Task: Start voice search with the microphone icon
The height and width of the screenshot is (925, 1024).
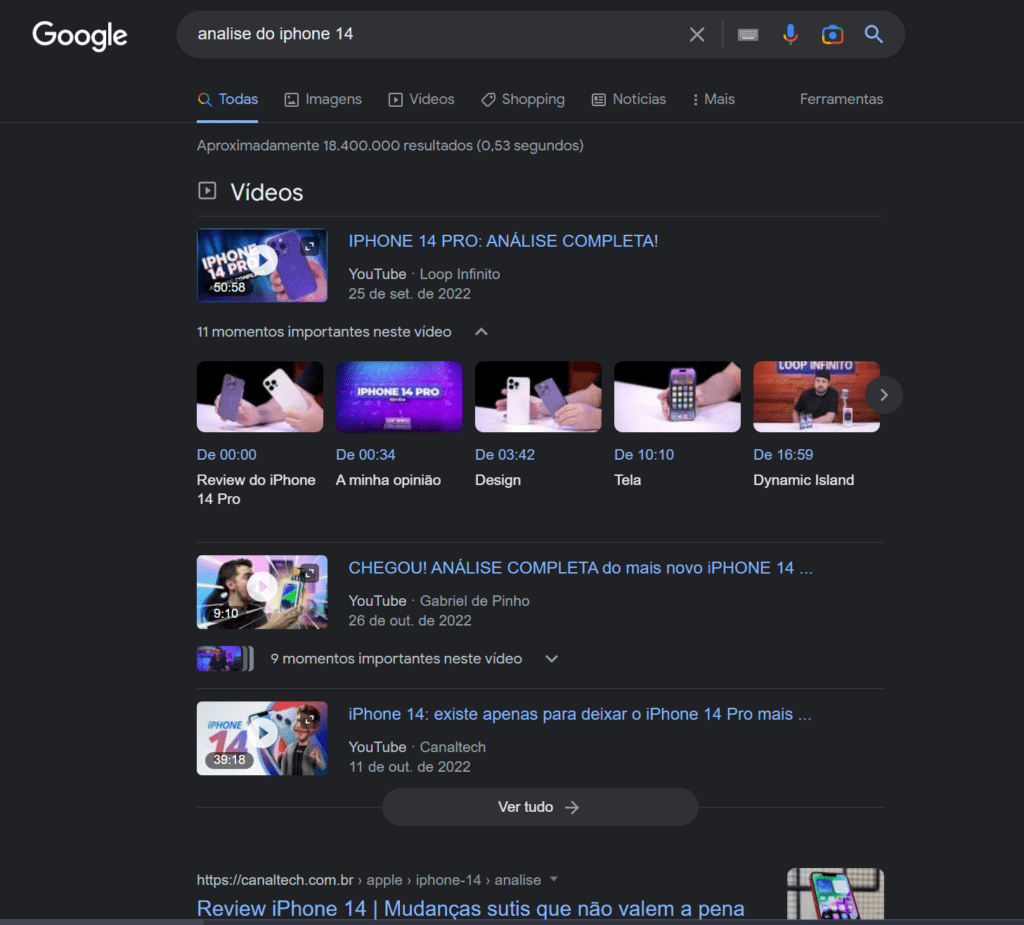Action: (x=790, y=34)
